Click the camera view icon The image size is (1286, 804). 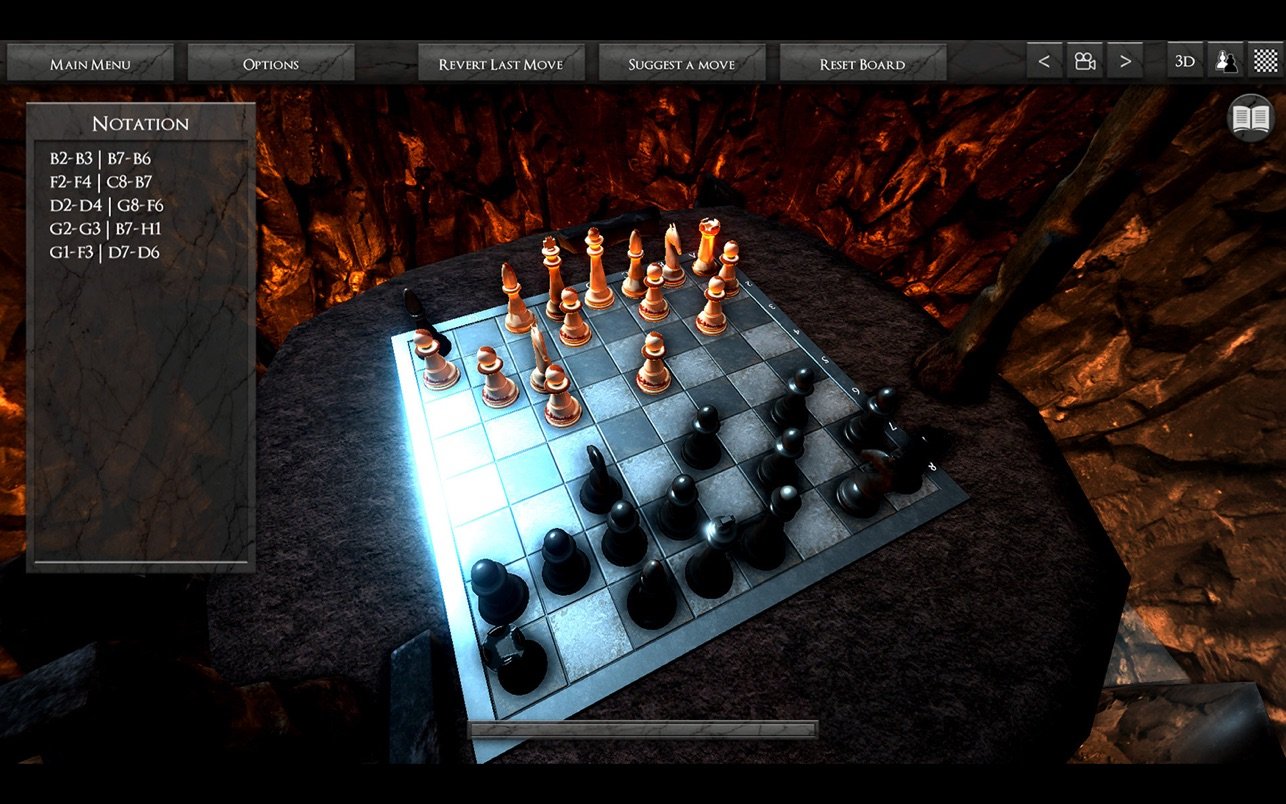click(x=1084, y=62)
